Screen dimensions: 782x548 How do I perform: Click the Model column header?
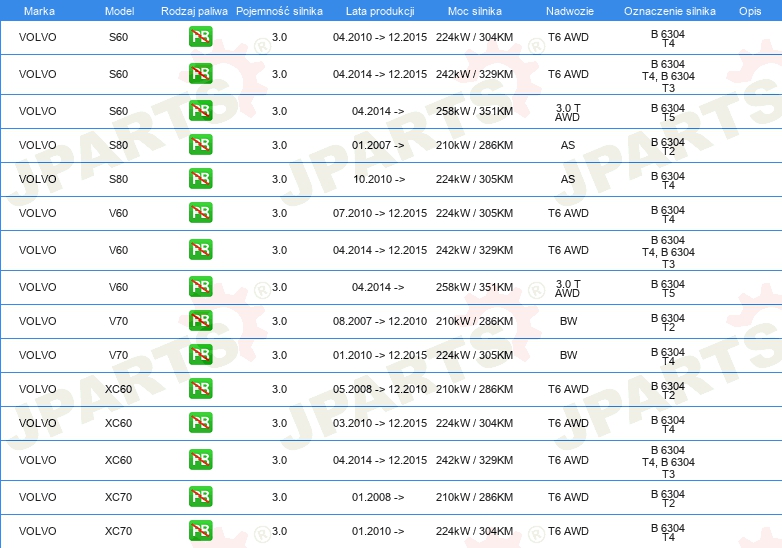[x=119, y=11]
